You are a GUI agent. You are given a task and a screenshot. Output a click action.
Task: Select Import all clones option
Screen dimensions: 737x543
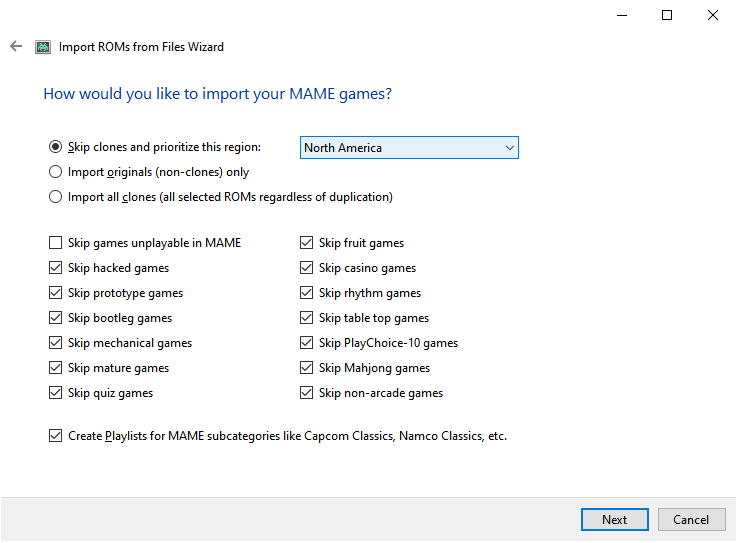coord(55,197)
